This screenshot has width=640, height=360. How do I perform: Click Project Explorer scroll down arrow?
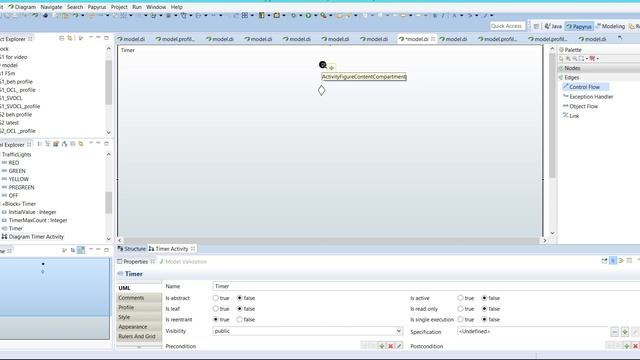pos(109,132)
